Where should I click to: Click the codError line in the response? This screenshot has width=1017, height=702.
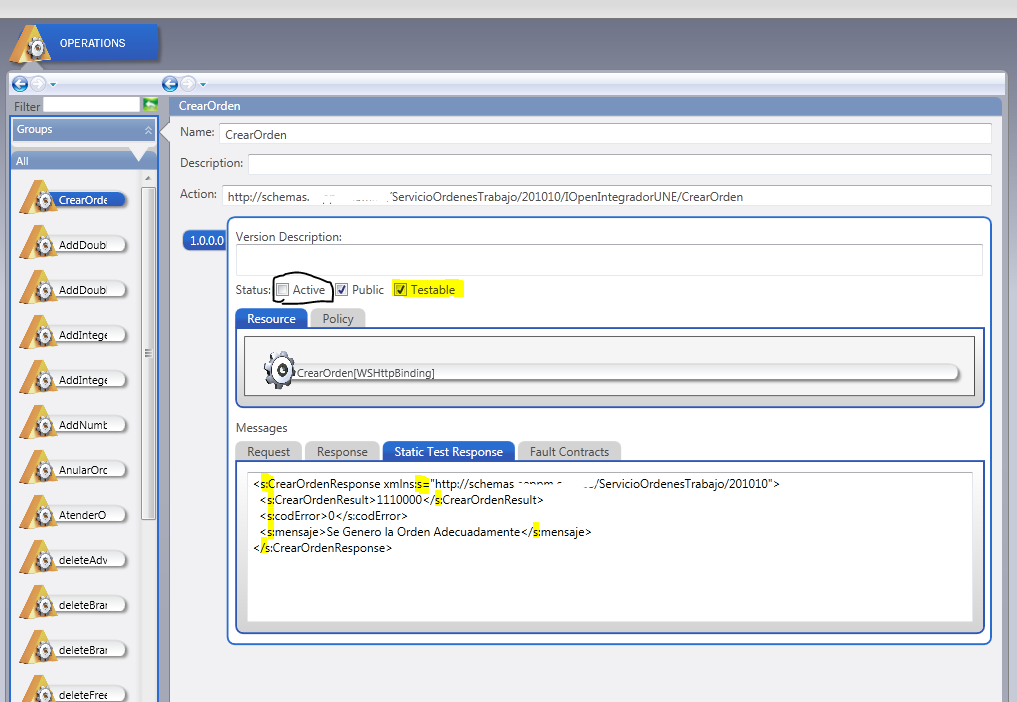tap(333, 516)
